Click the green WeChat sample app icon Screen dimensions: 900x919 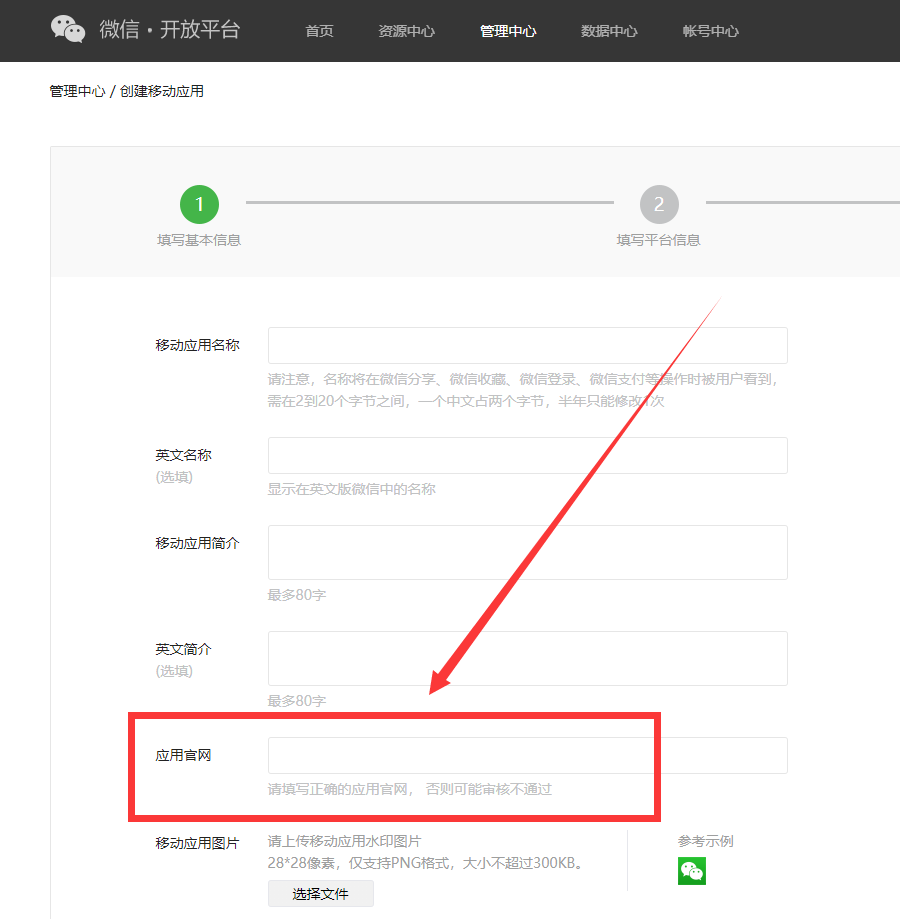pyautogui.click(x=692, y=871)
